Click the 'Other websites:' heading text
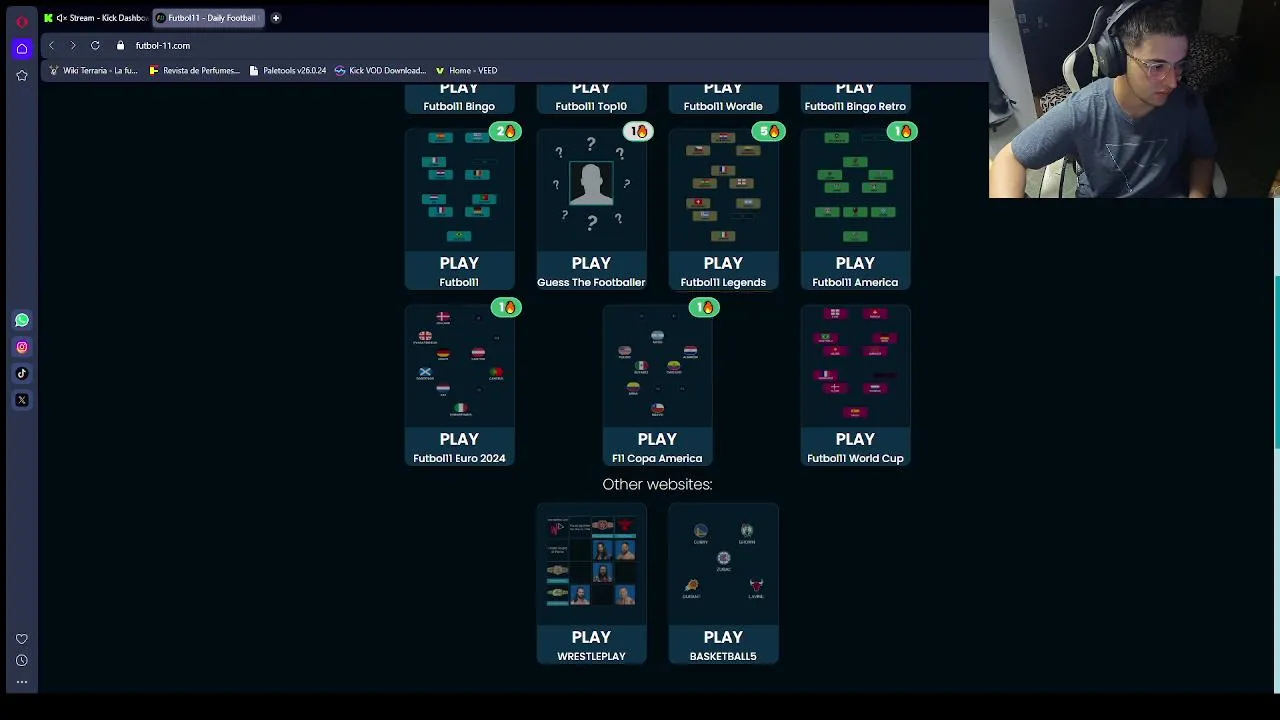Screen dimensions: 1280x720 [x=657, y=484]
